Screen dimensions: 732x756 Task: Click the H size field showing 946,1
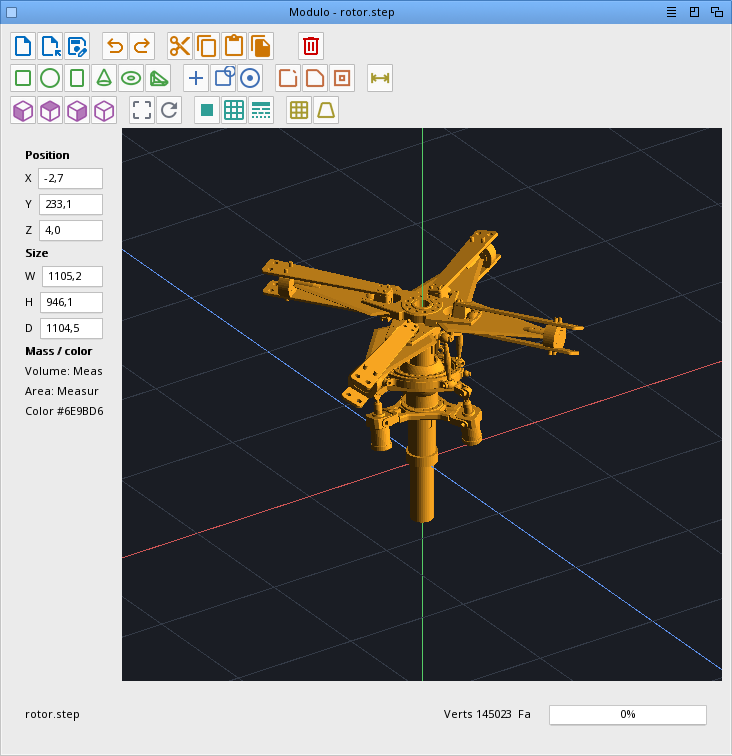coord(71,302)
